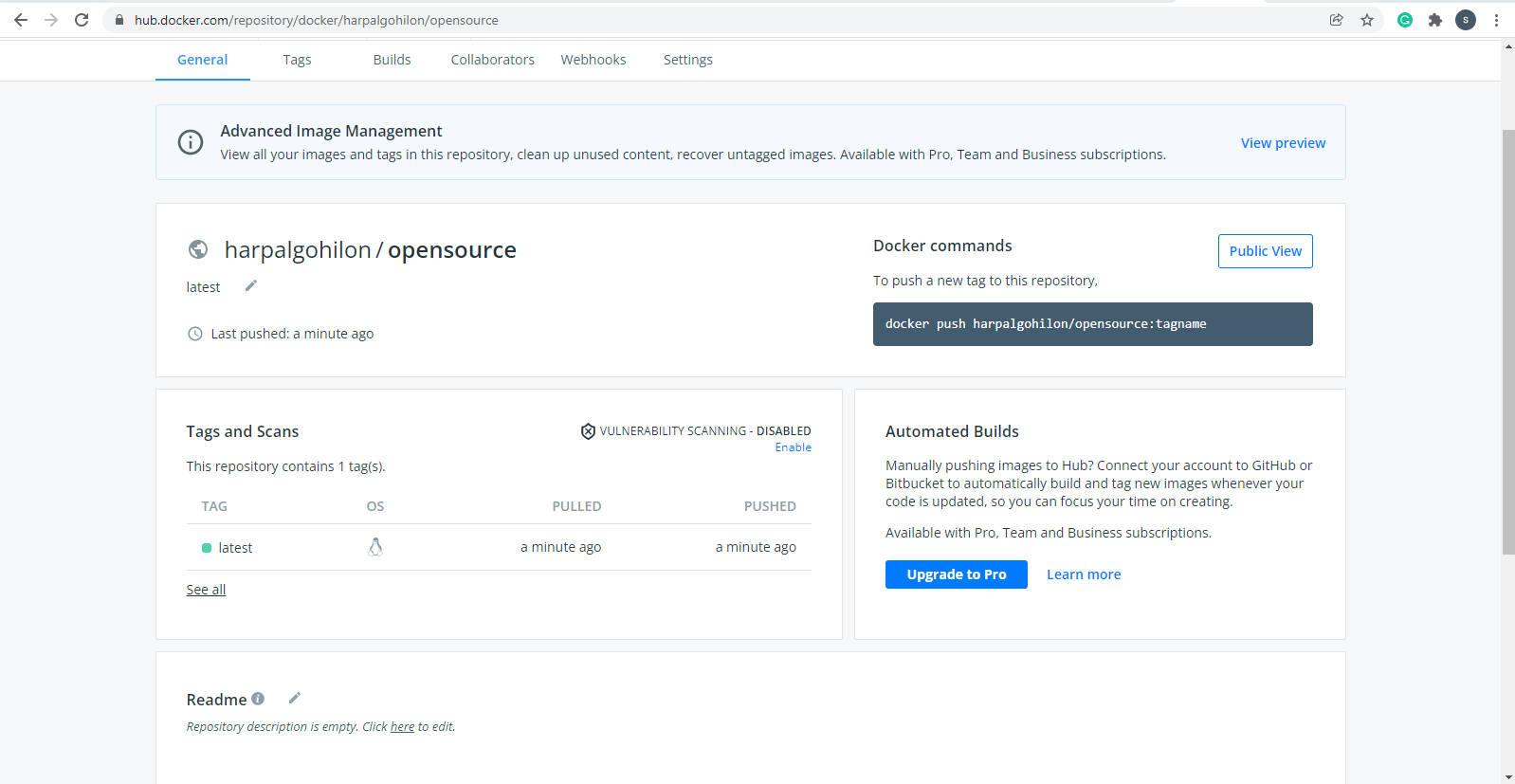The height and width of the screenshot is (784, 1515).
Task: Click the green status dot for latest tag
Action: click(x=207, y=548)
